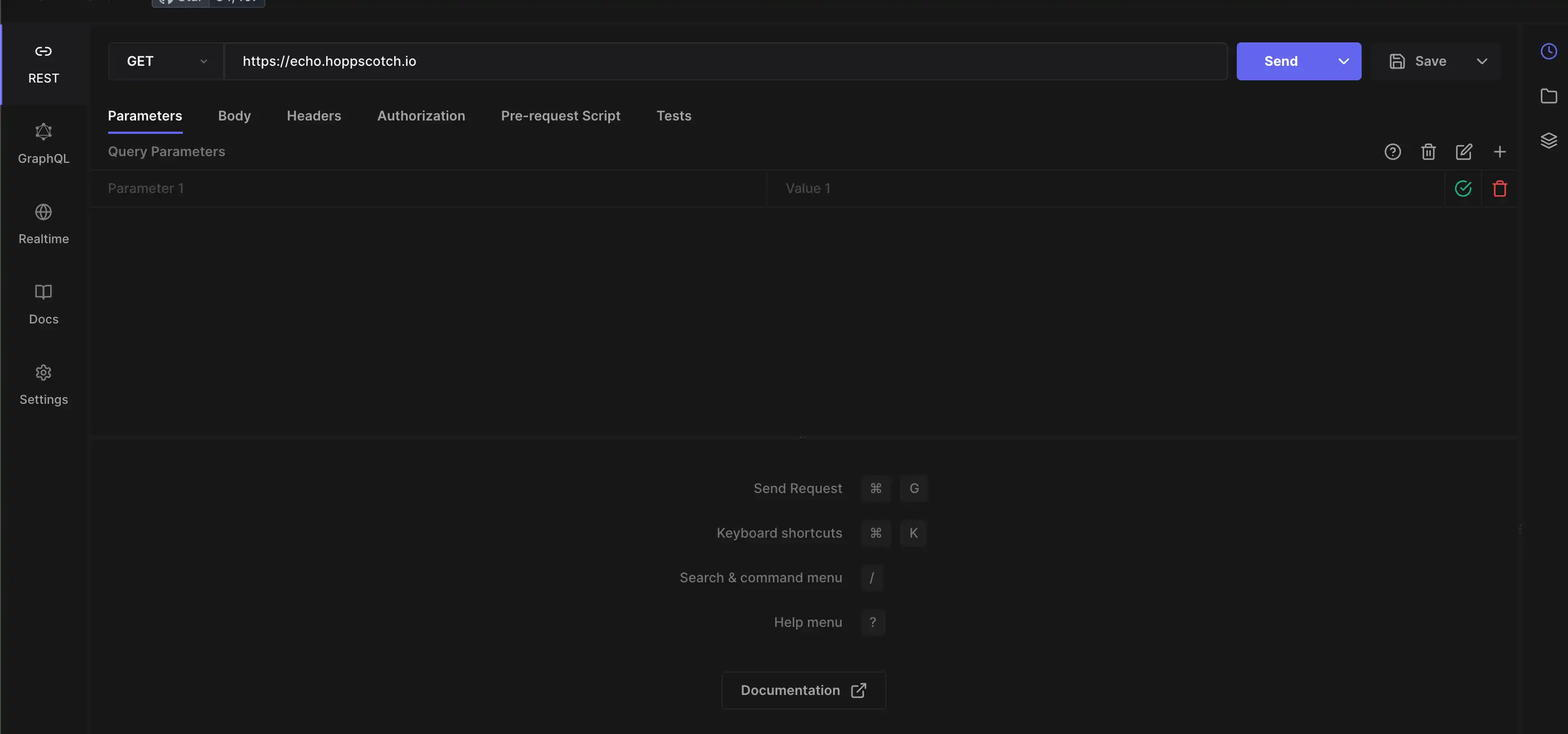Expand Send button options arrow
Screen dimensions: 1568x734
(1343, 61)
